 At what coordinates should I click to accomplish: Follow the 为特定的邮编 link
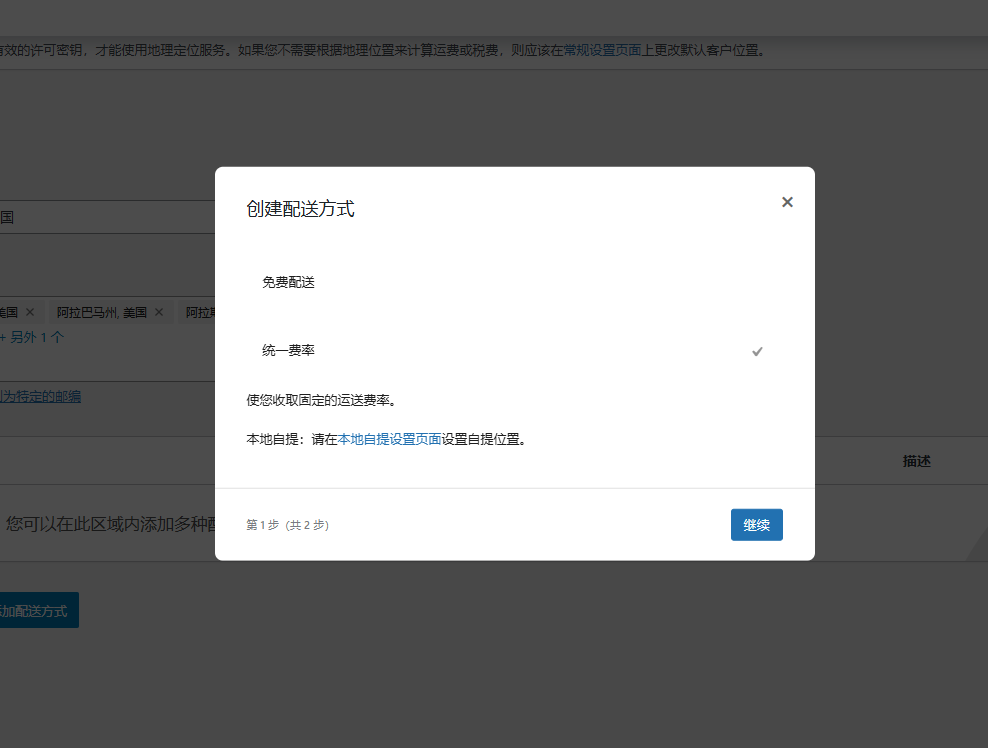coord(40,395)
